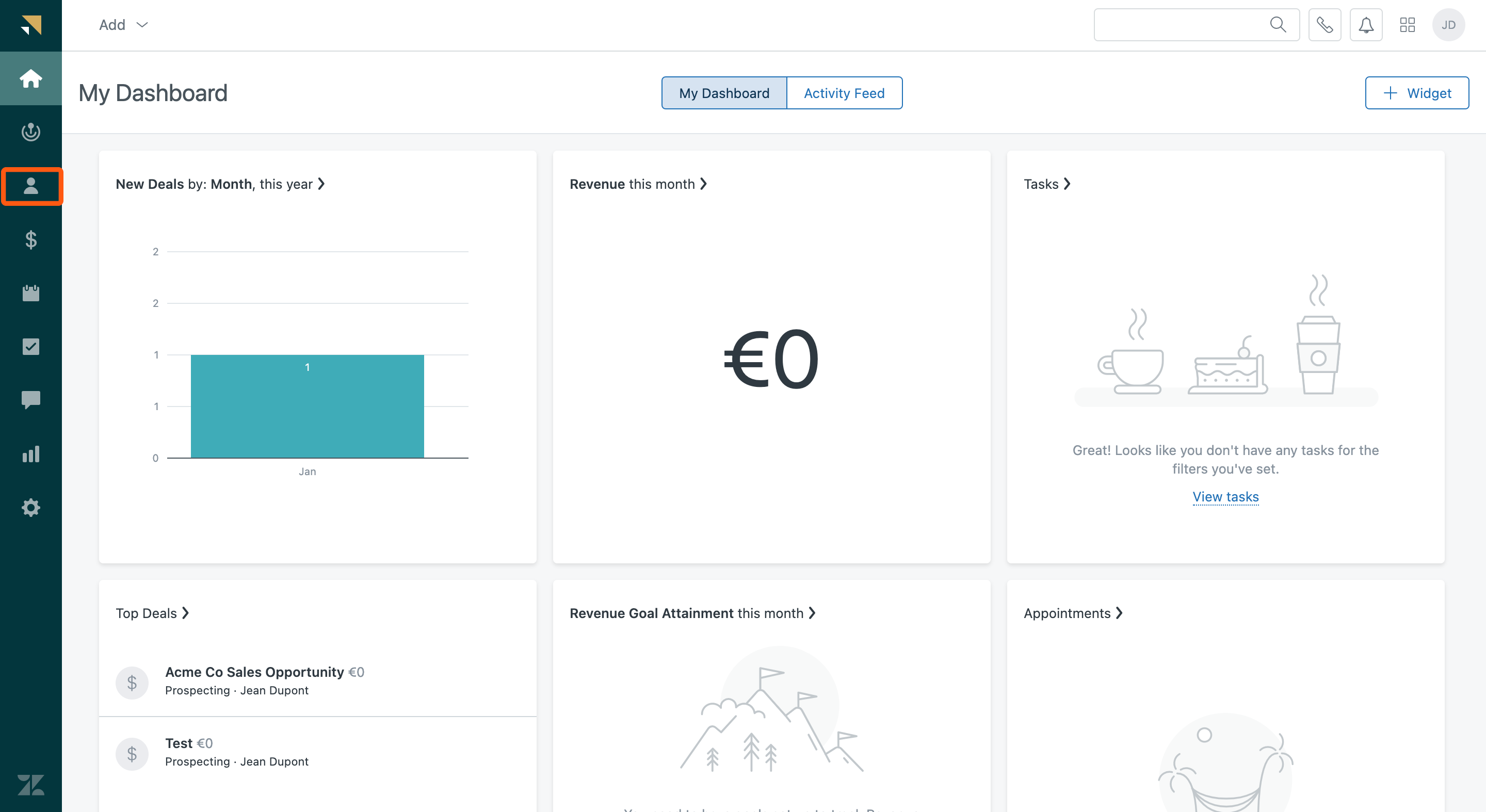This screenshot has height=812, width=1486.
Task: Switch to the Activity Feed tab
Action: tap(844, 92)
